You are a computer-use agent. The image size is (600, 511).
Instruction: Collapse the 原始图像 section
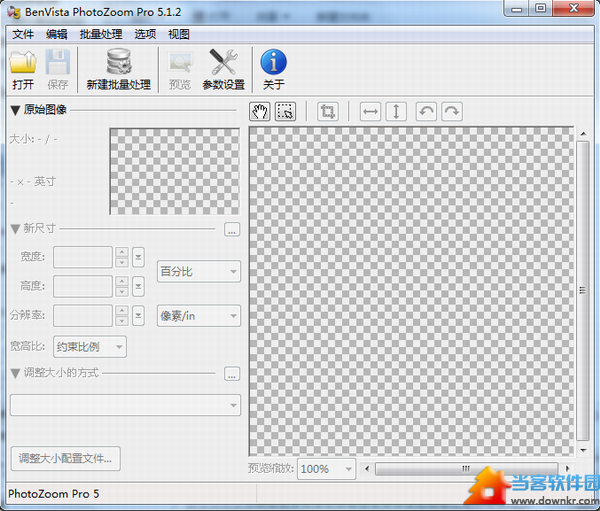[x=15, y=111]
